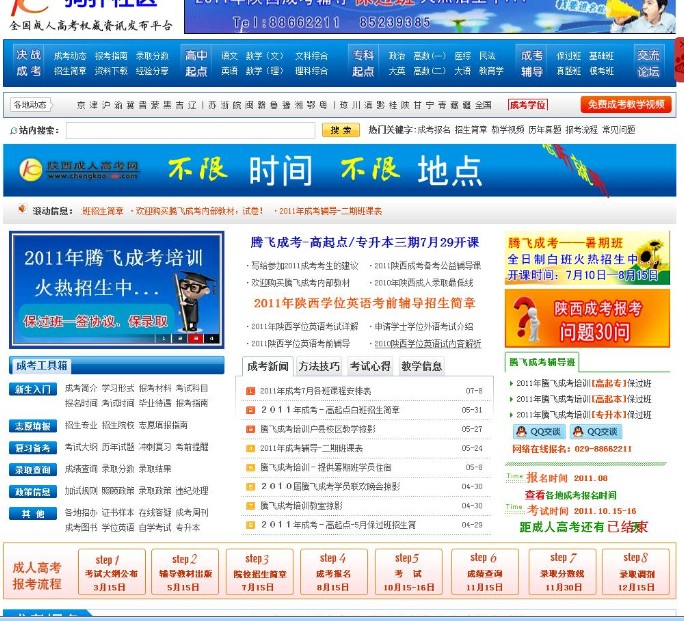Click the 各地动态 label

tap(31, 105)
